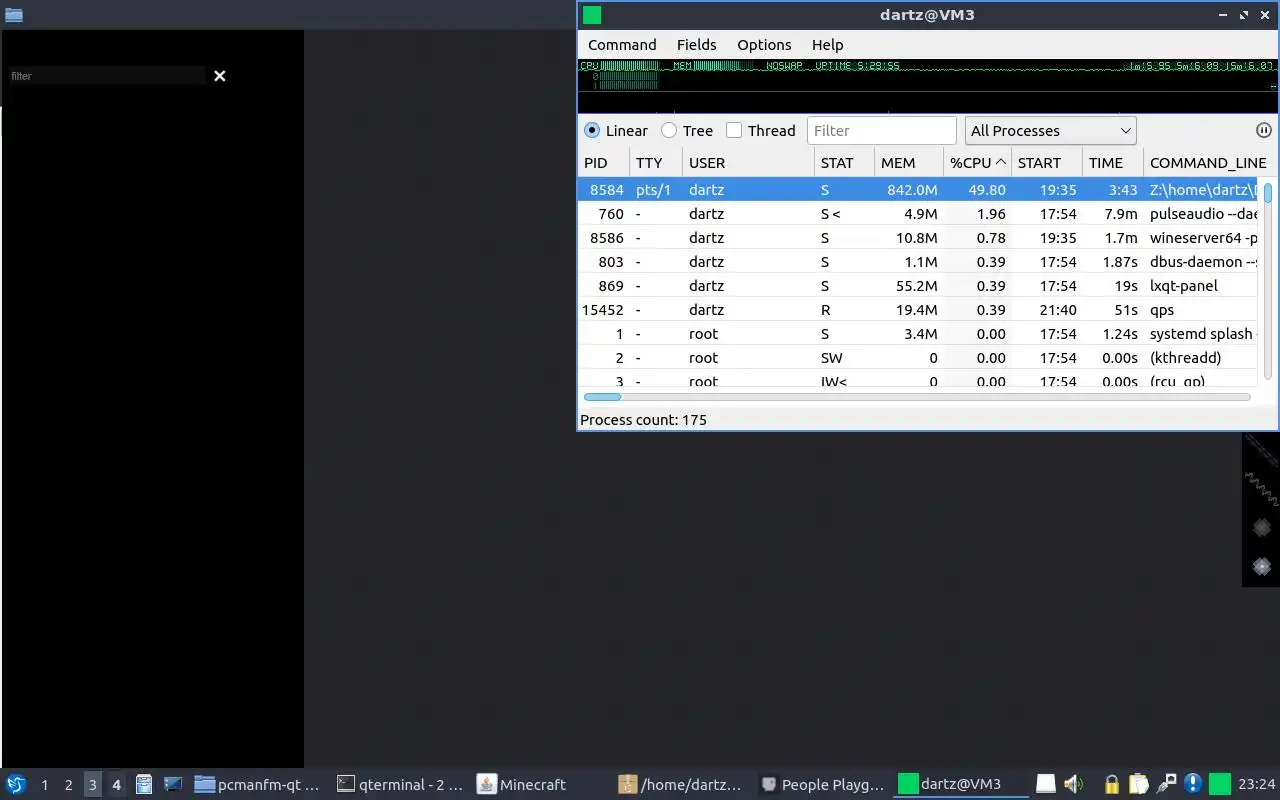Select the Linear view radio button
The height and width of the screenshot is (800, 1280).
[592, 131]
